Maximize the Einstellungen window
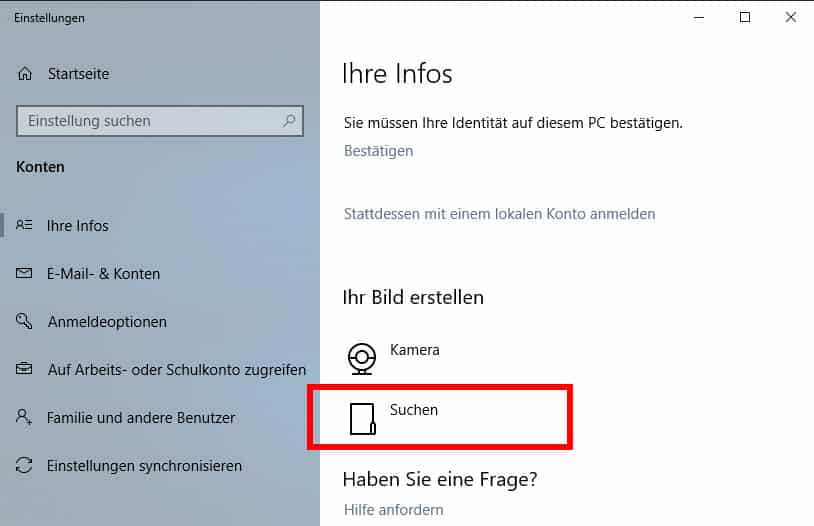The height and width of the screenshot is (526, 814). click(745, 17)
